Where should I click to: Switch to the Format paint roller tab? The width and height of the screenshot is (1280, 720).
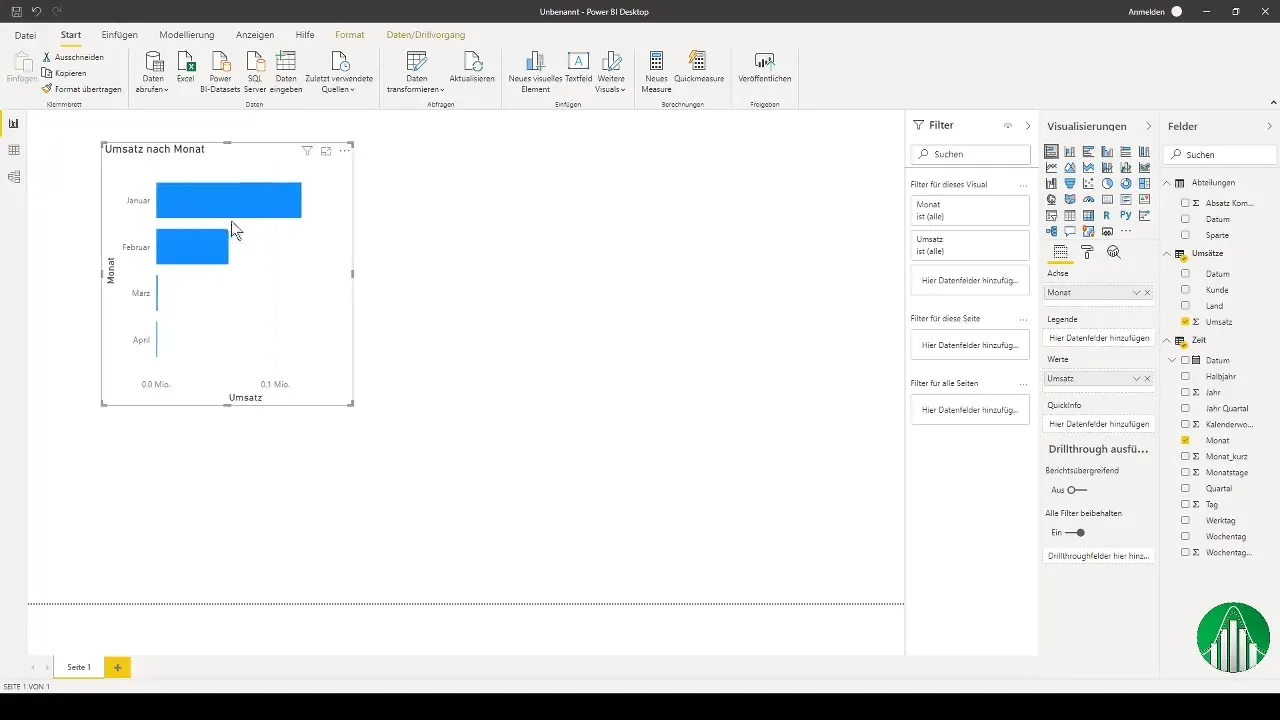click(x=1087, y=252)
